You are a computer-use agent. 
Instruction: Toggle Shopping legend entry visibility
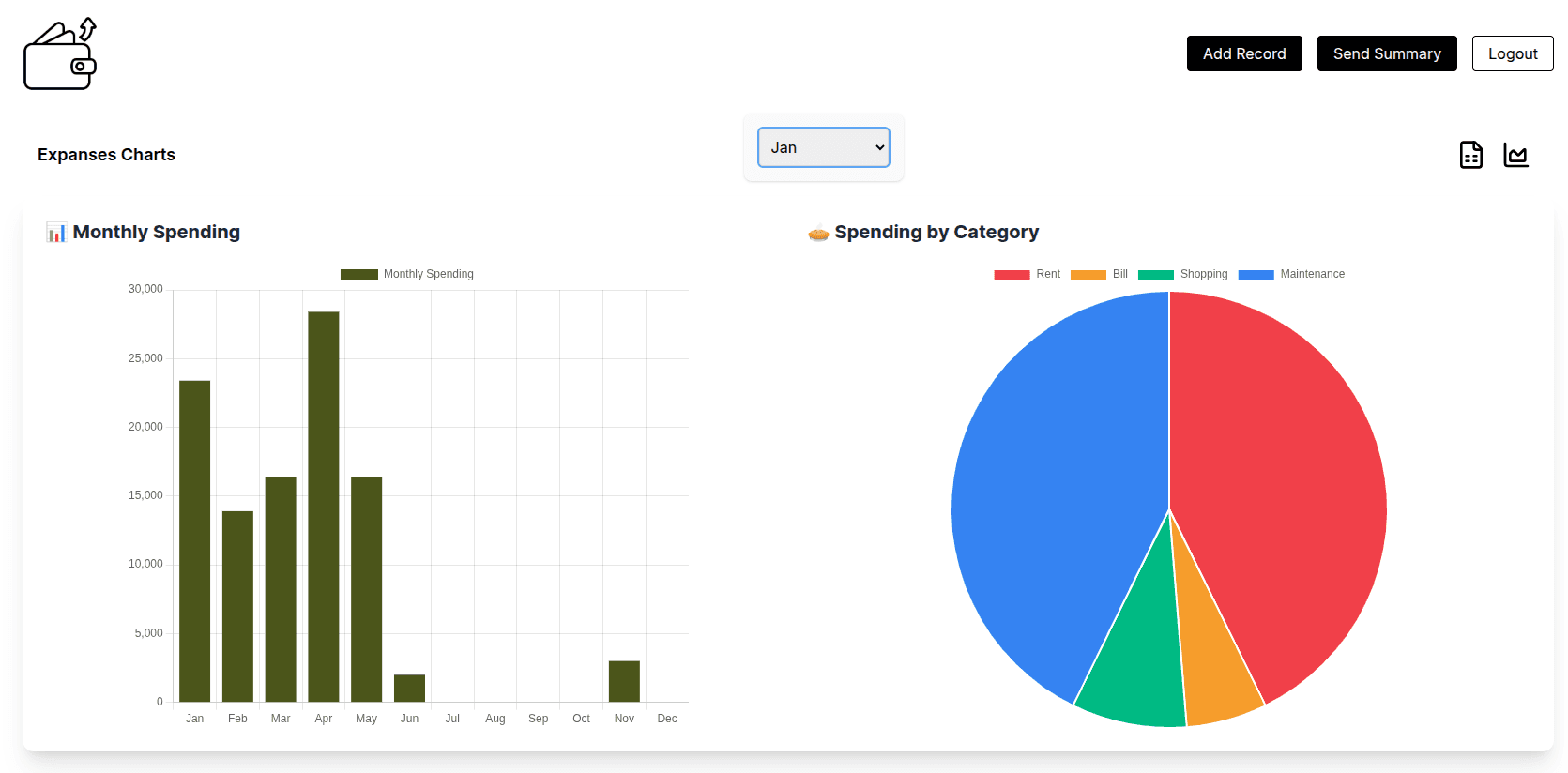(x=1182, y=274)
